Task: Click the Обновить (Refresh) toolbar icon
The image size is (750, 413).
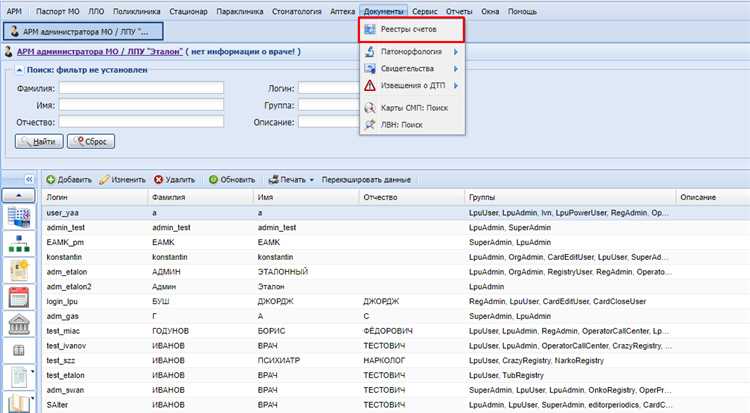Action: [x=213, y=180]
